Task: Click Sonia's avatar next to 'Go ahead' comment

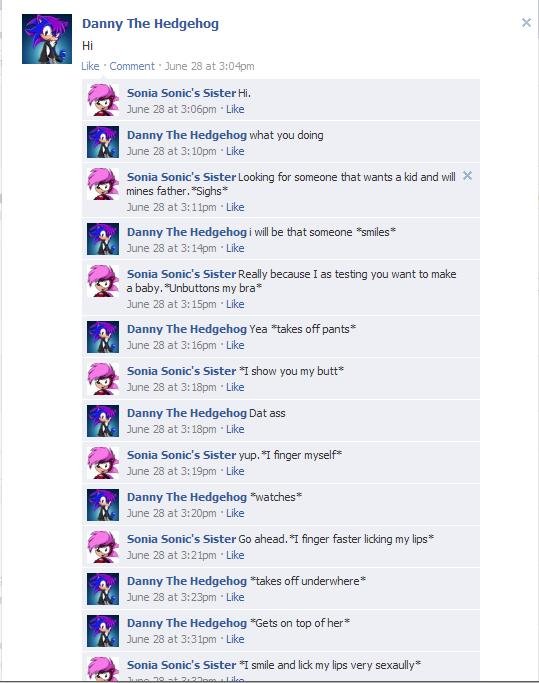Action: point(103,546)
